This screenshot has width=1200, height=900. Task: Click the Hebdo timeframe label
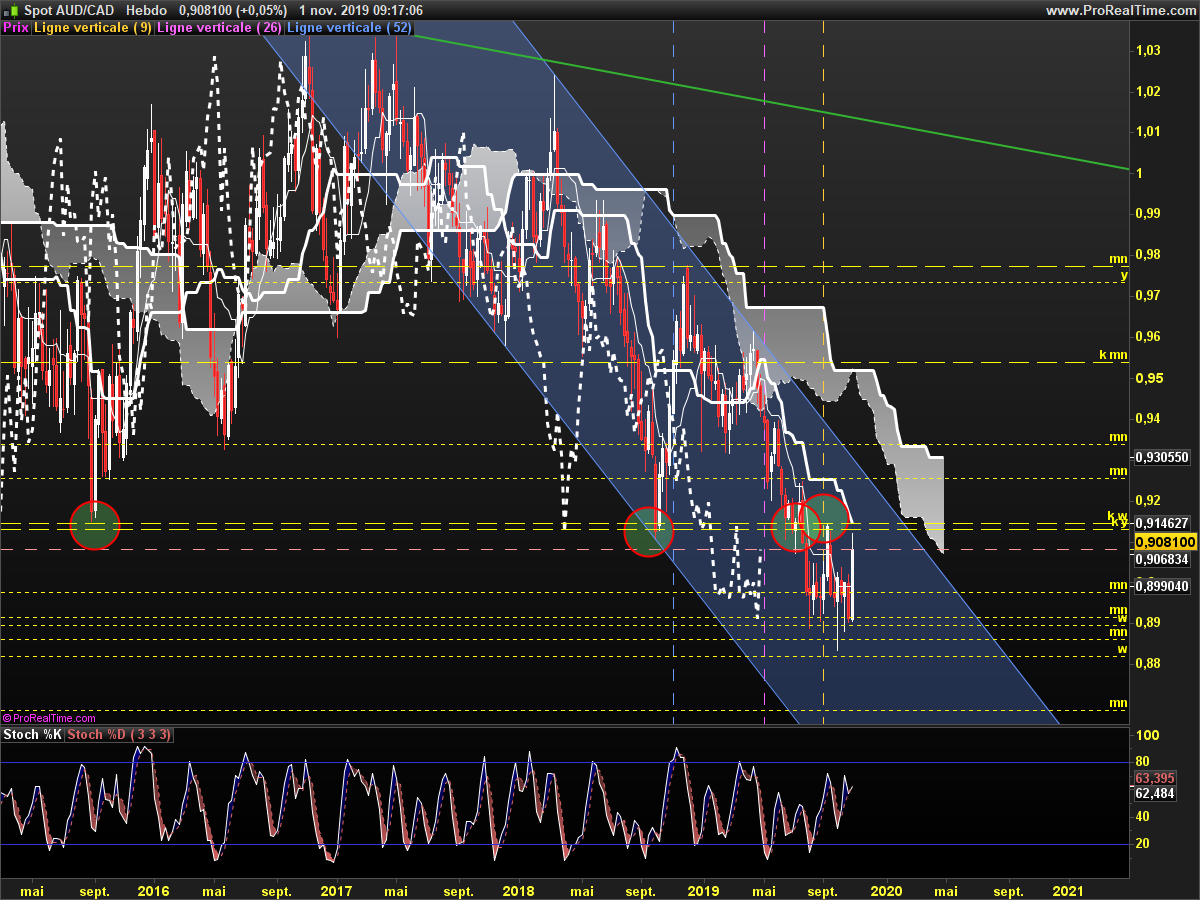[x=146, y=10]
